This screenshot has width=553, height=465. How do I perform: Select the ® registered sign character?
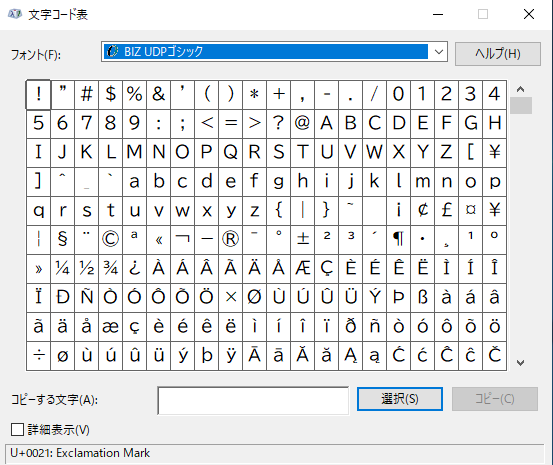click(231, 240)
